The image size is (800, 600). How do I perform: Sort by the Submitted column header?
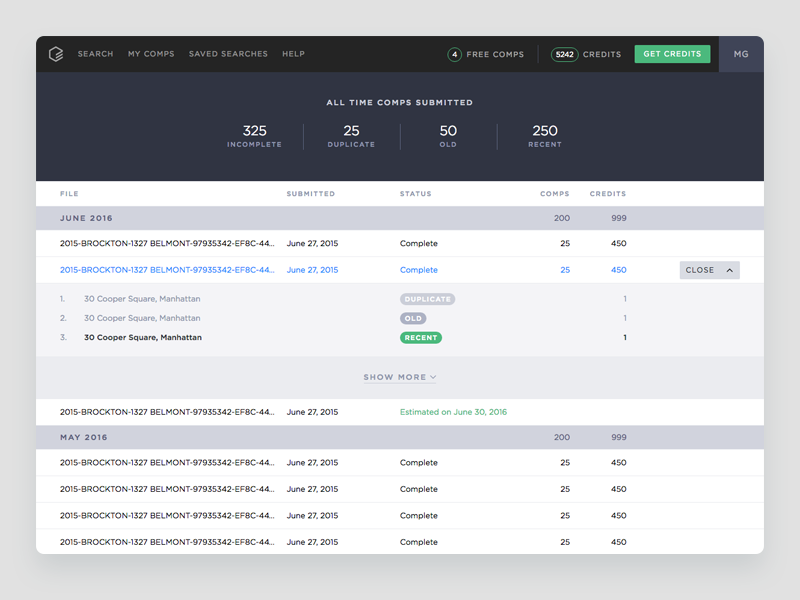(310, 194)
